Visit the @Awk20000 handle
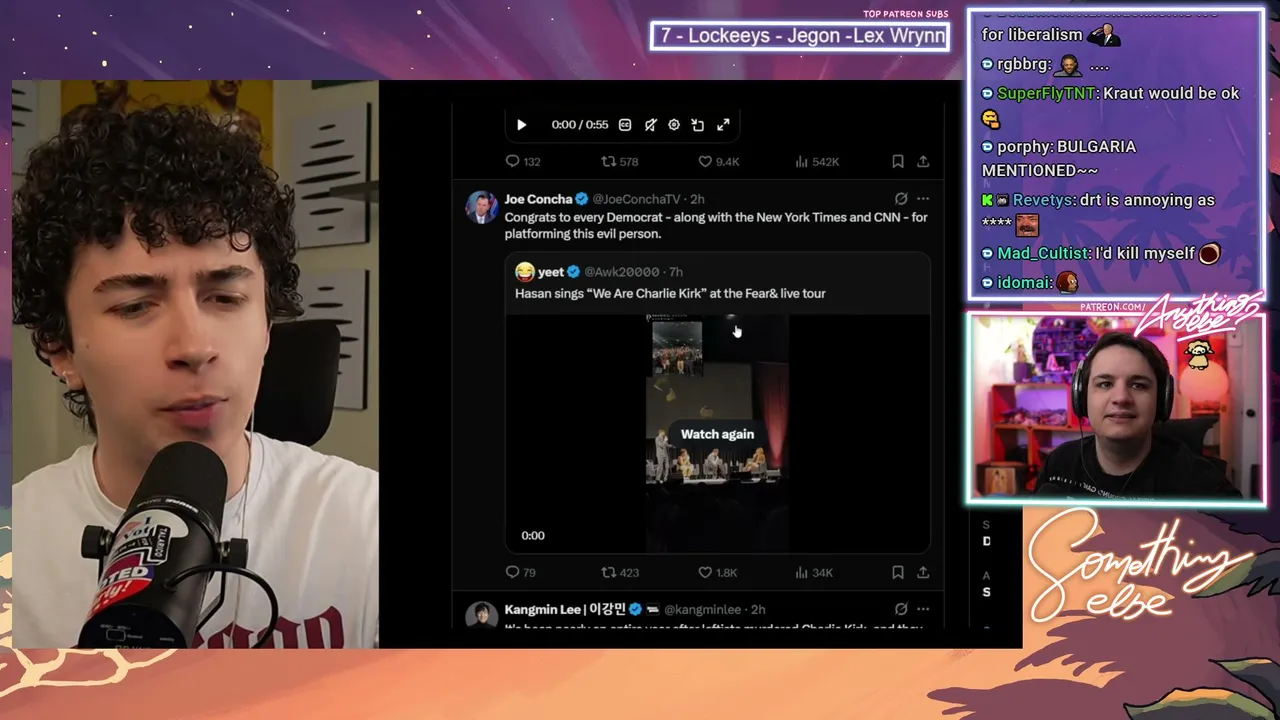The image size is (1280, 720). [622, 272]
